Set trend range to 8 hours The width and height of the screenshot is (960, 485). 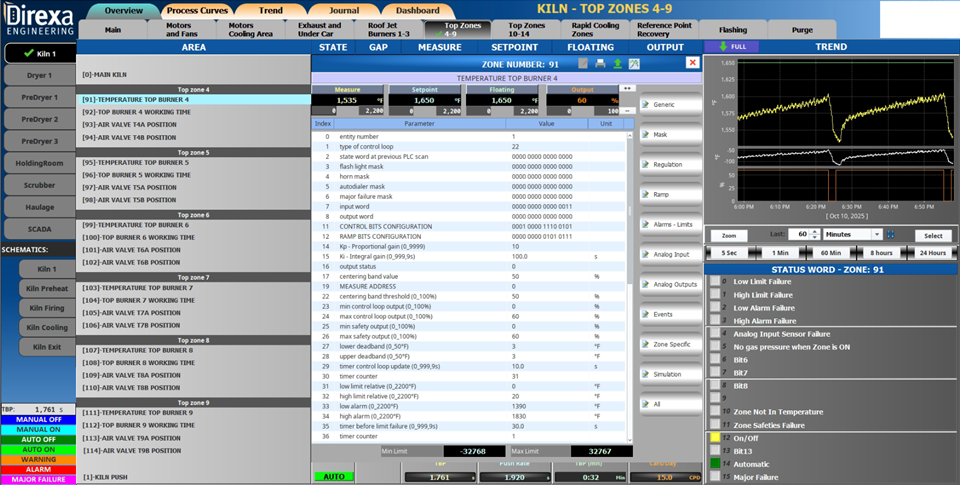coord(882,253)
